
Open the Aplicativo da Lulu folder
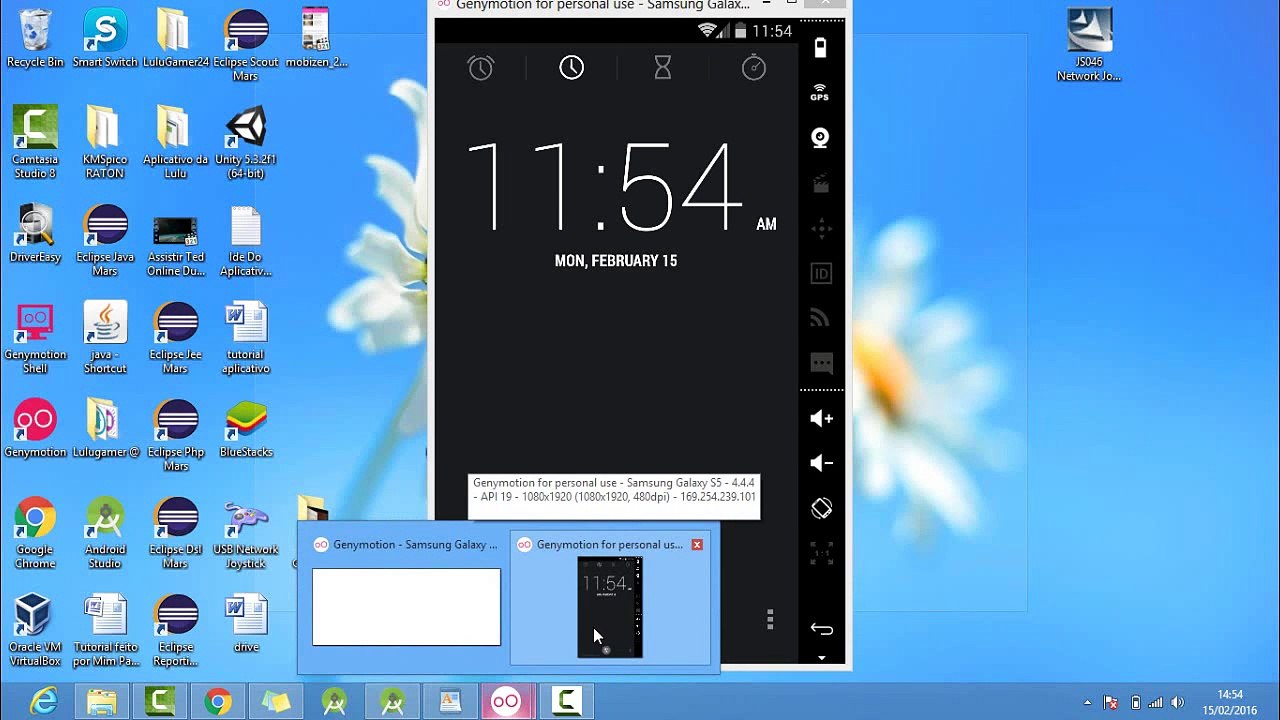[175, 143]
